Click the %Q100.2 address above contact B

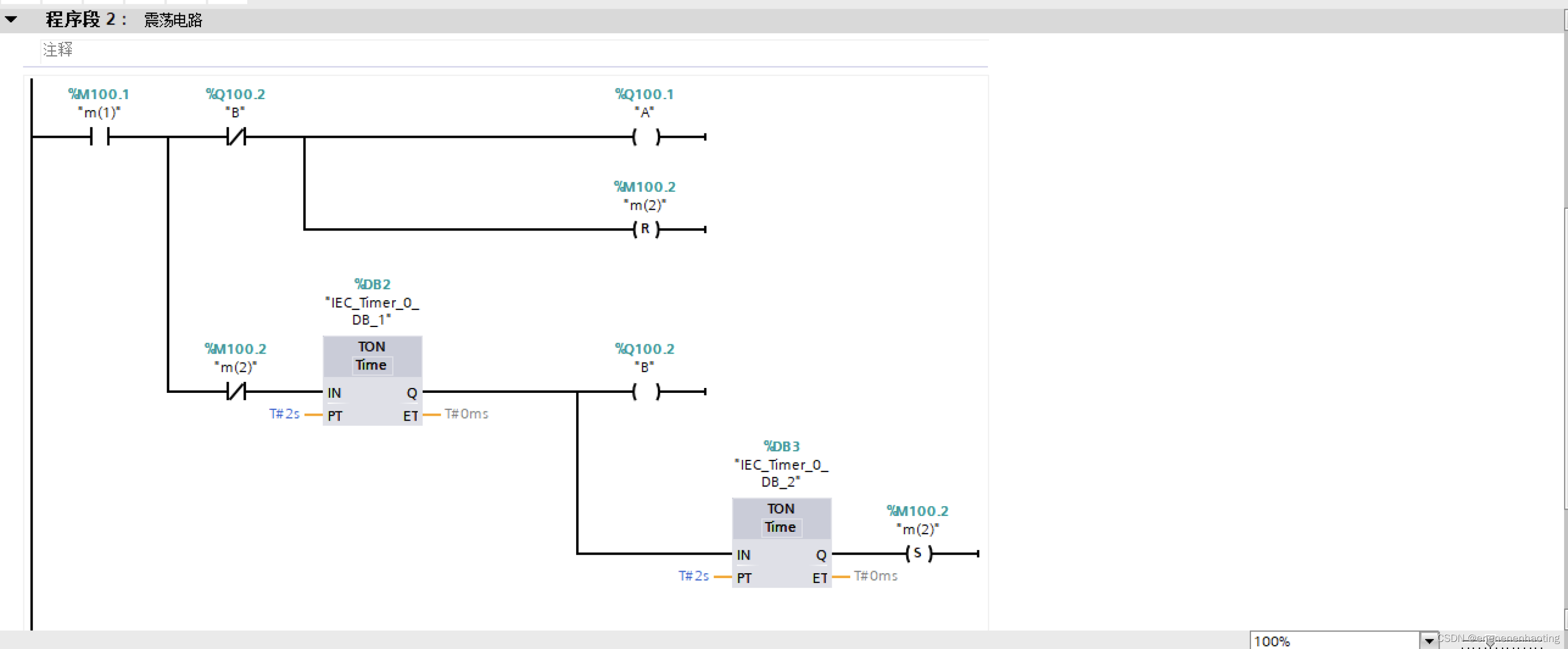point(236,94)
